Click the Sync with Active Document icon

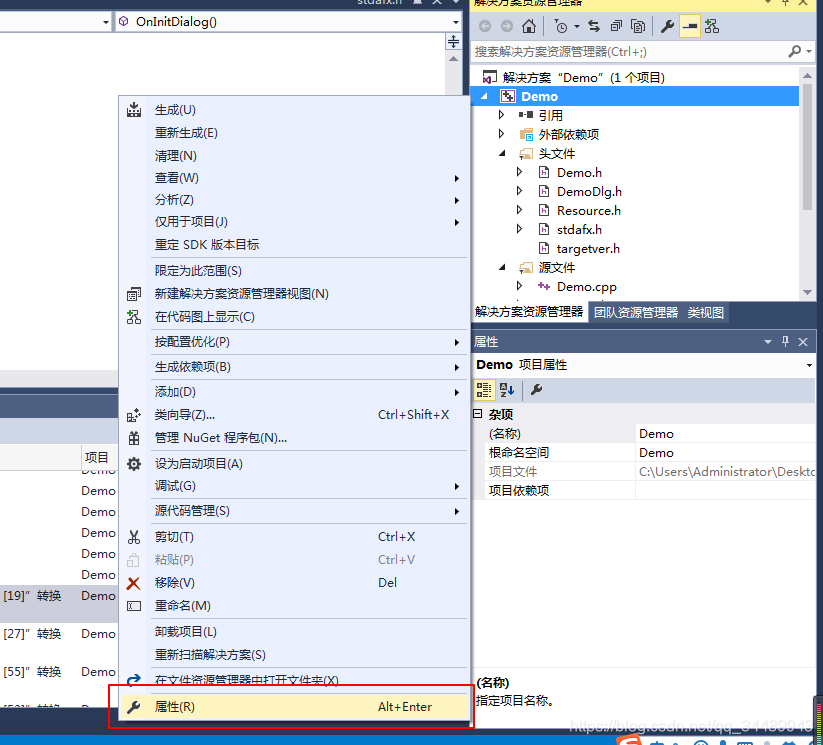tap(594, 26)
